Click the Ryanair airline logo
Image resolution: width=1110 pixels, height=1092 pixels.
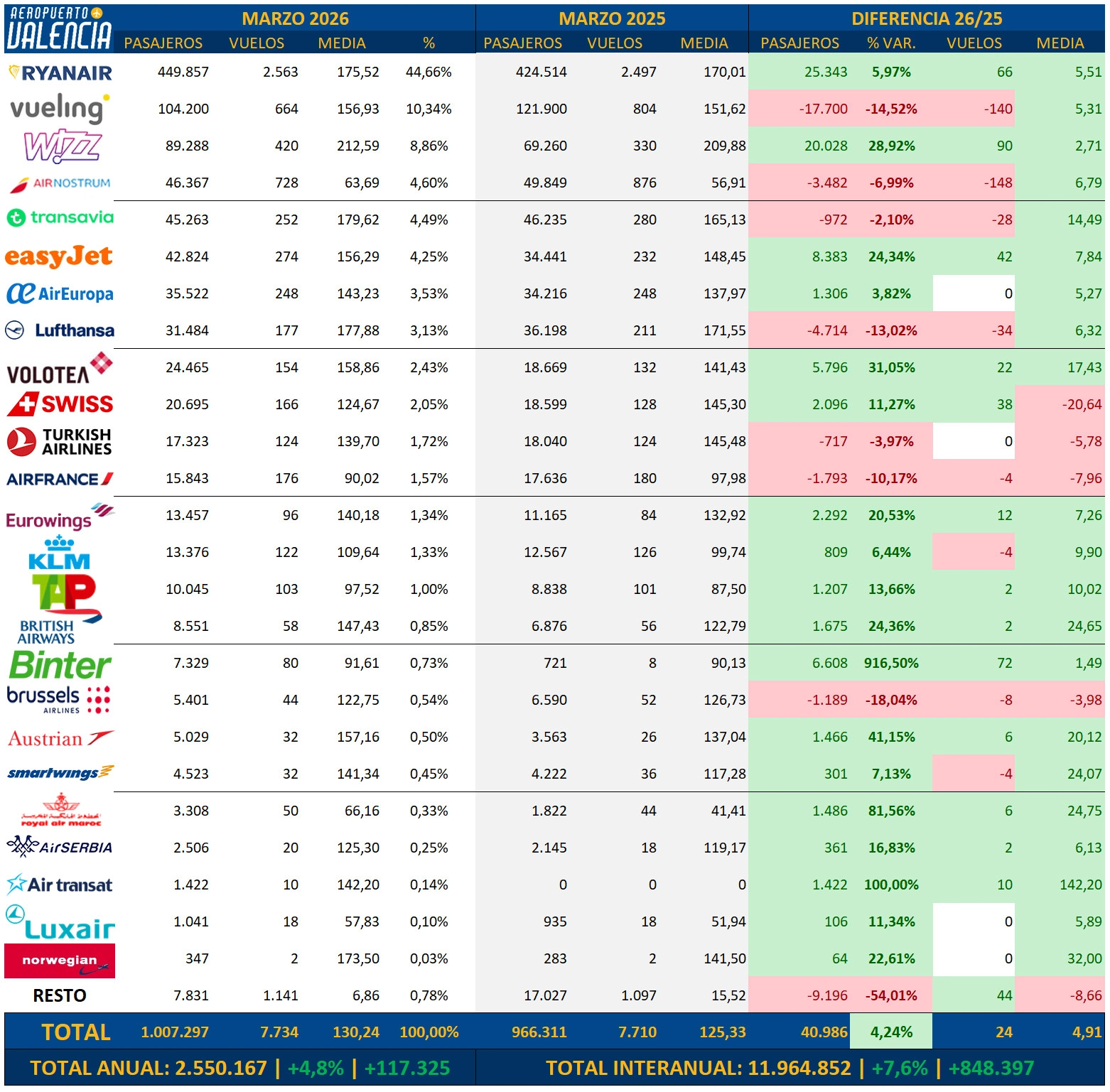[60, 72]
